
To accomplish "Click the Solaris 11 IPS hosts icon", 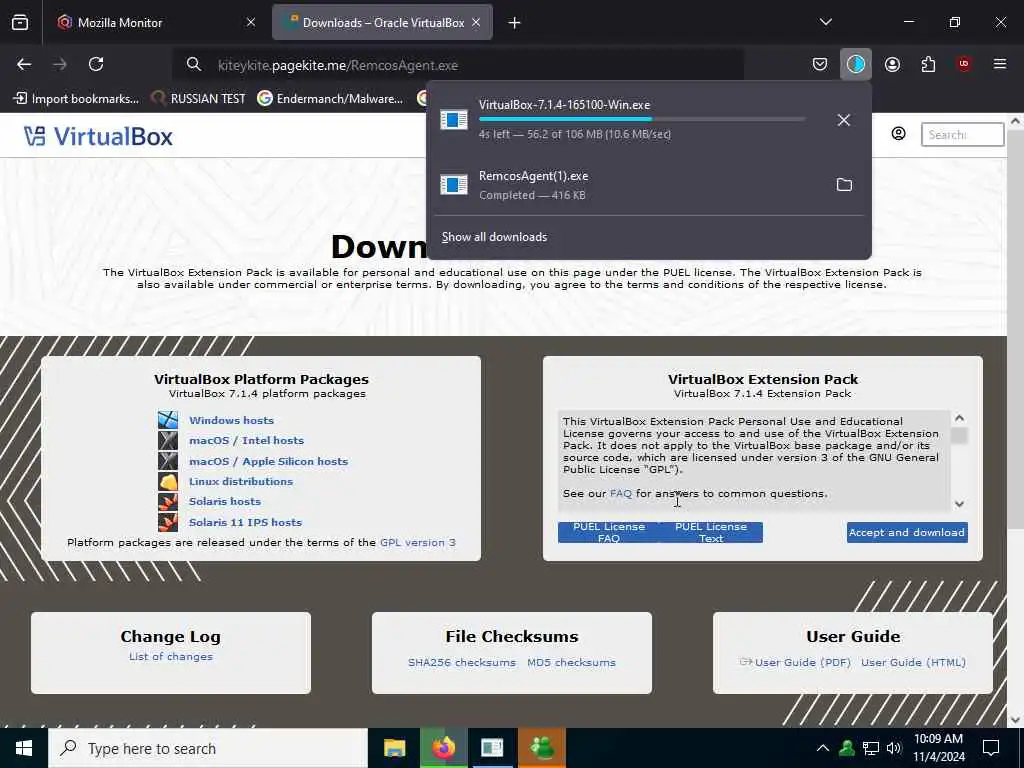I will [168, 522].
